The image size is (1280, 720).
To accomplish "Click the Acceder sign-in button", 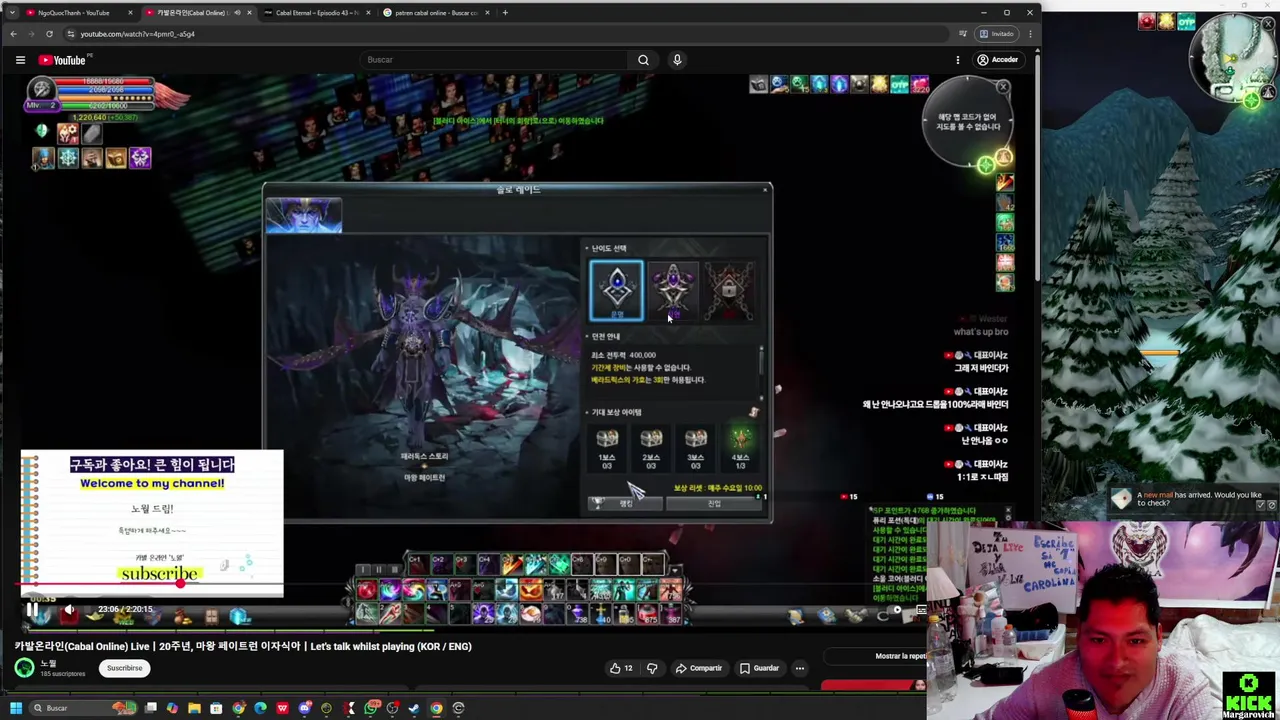I will [x=997, y=60].
